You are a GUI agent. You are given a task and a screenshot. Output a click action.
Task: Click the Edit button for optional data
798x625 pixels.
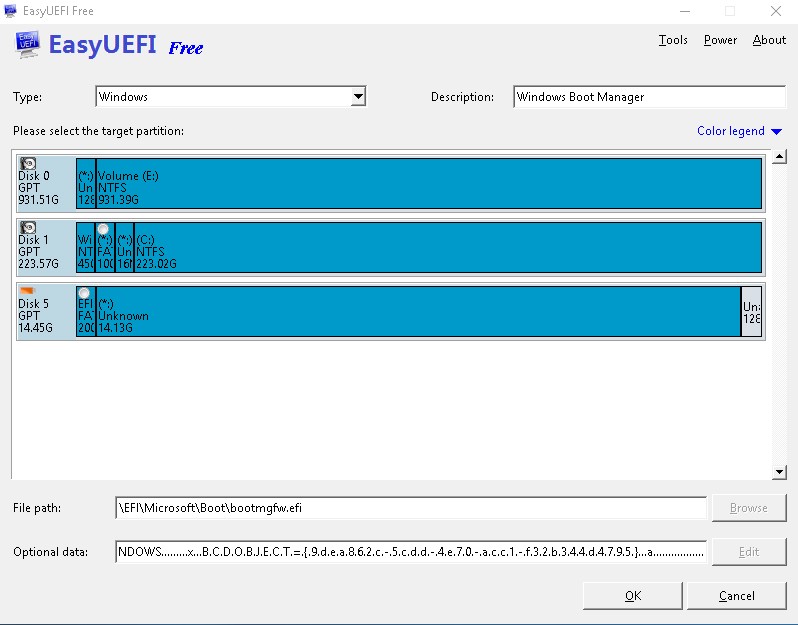pos(749,552)
